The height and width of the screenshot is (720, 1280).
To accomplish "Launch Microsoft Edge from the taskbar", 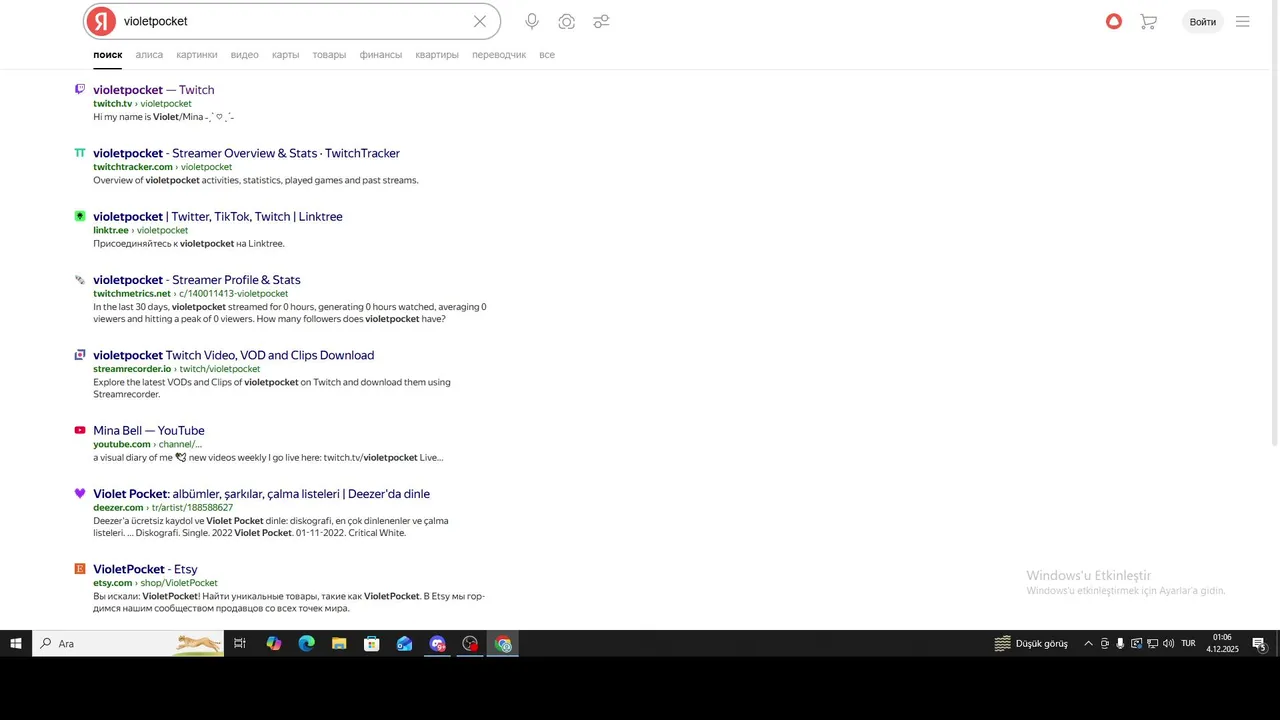I will pyautogui.click(x=306, y=644).
